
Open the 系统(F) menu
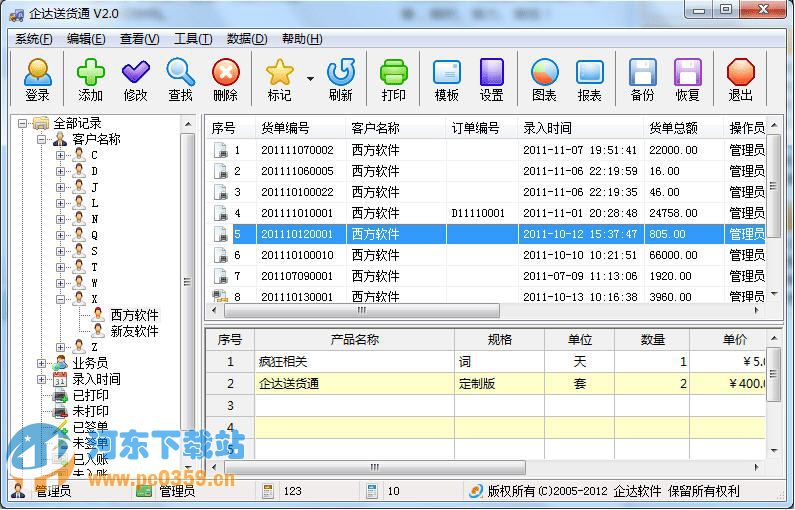pos(34,39)
